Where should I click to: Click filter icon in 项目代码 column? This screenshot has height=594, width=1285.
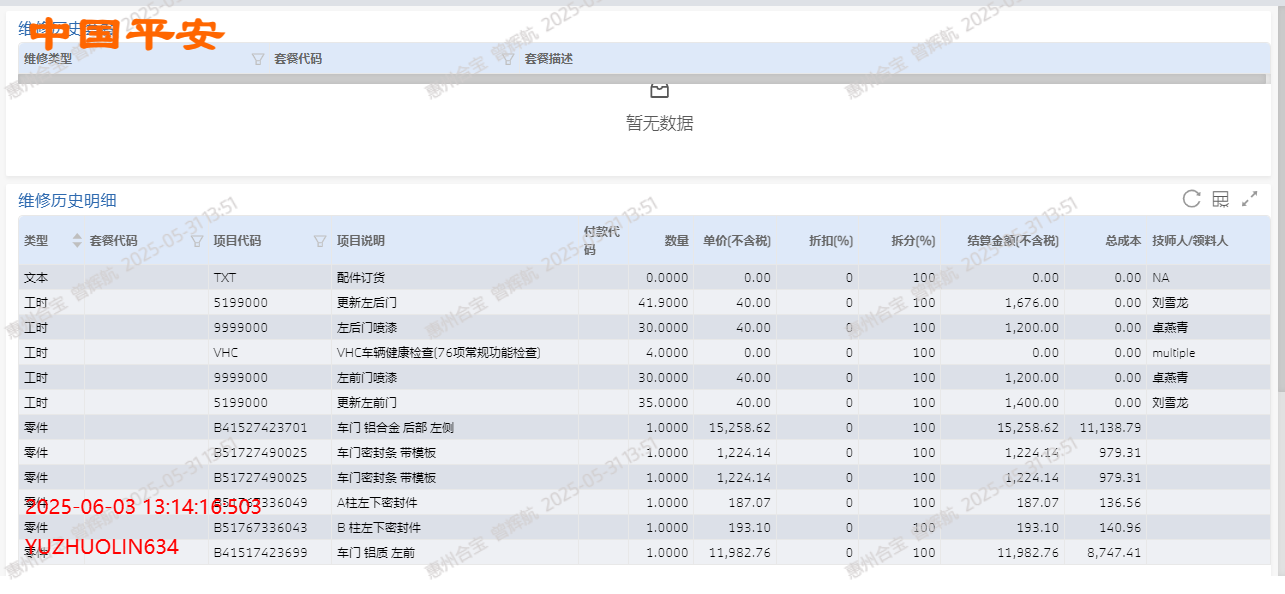[x=320, y=241]
